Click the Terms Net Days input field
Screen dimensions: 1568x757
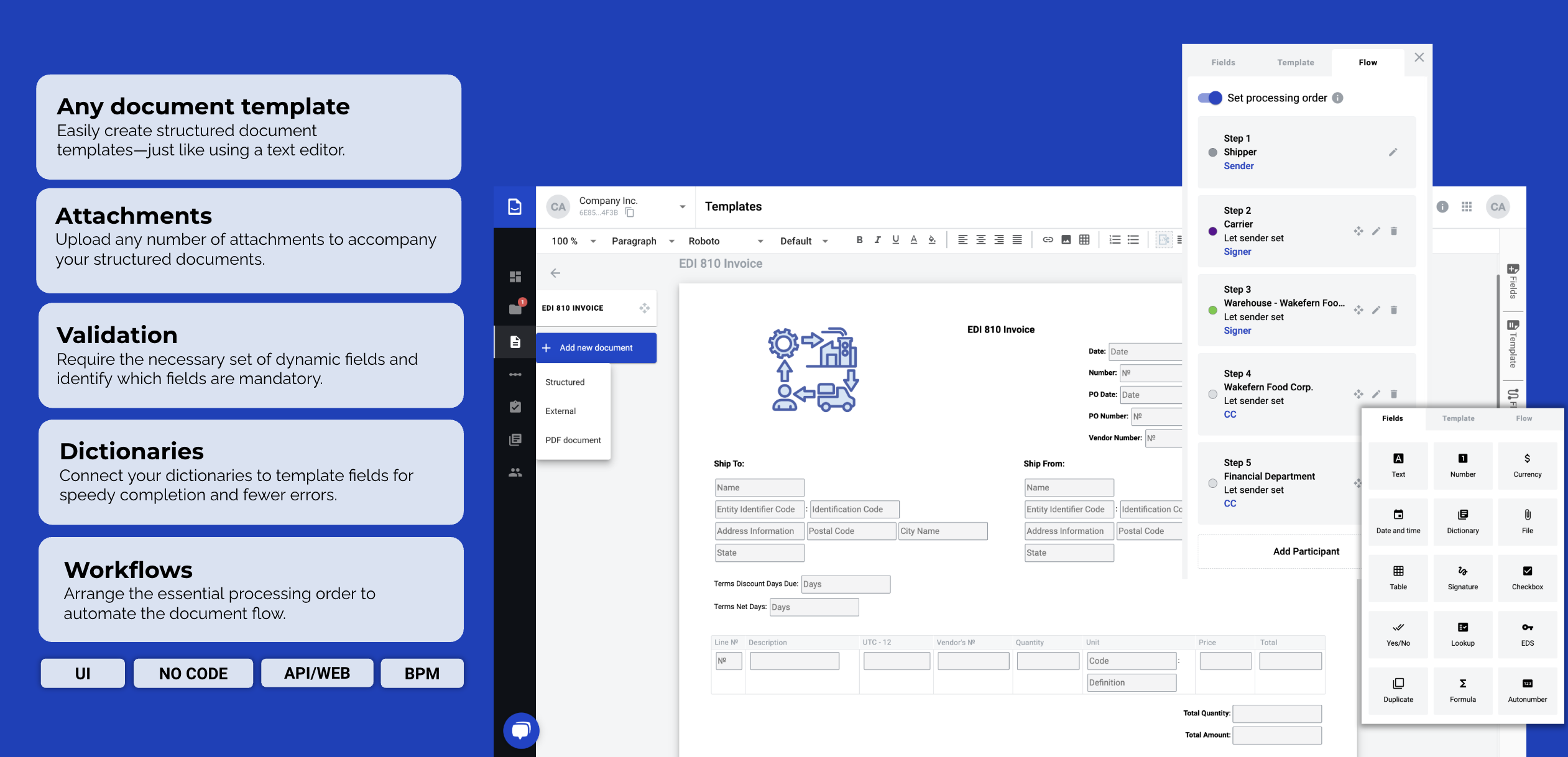pyautogui.click(x=814, y=607)
